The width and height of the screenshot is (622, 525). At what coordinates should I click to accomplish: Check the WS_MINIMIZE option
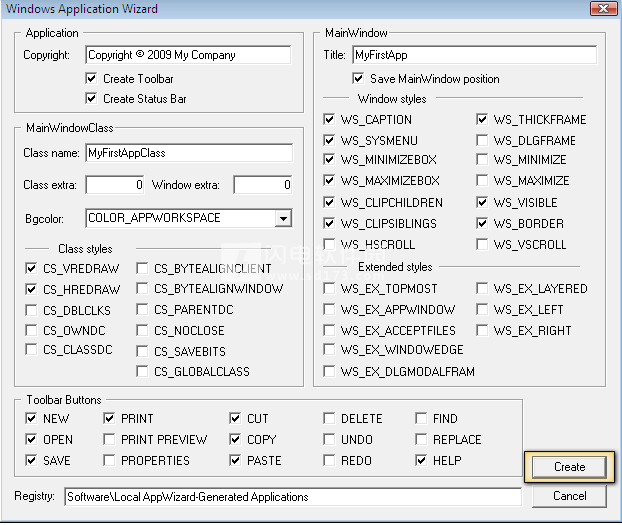(x=482, y=160)
